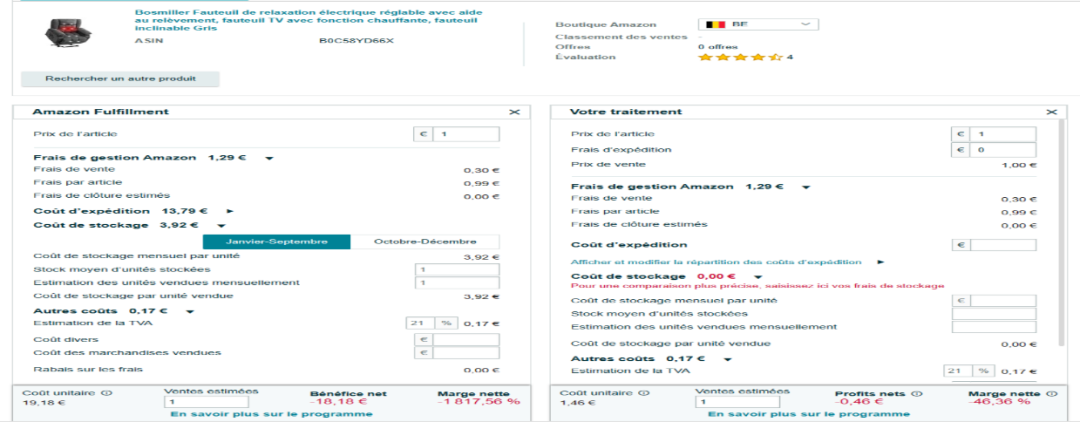Collapse Autres coûts section in Votre traitement
This screenshot has height=422, width=1080.
(x=727, y=359)
